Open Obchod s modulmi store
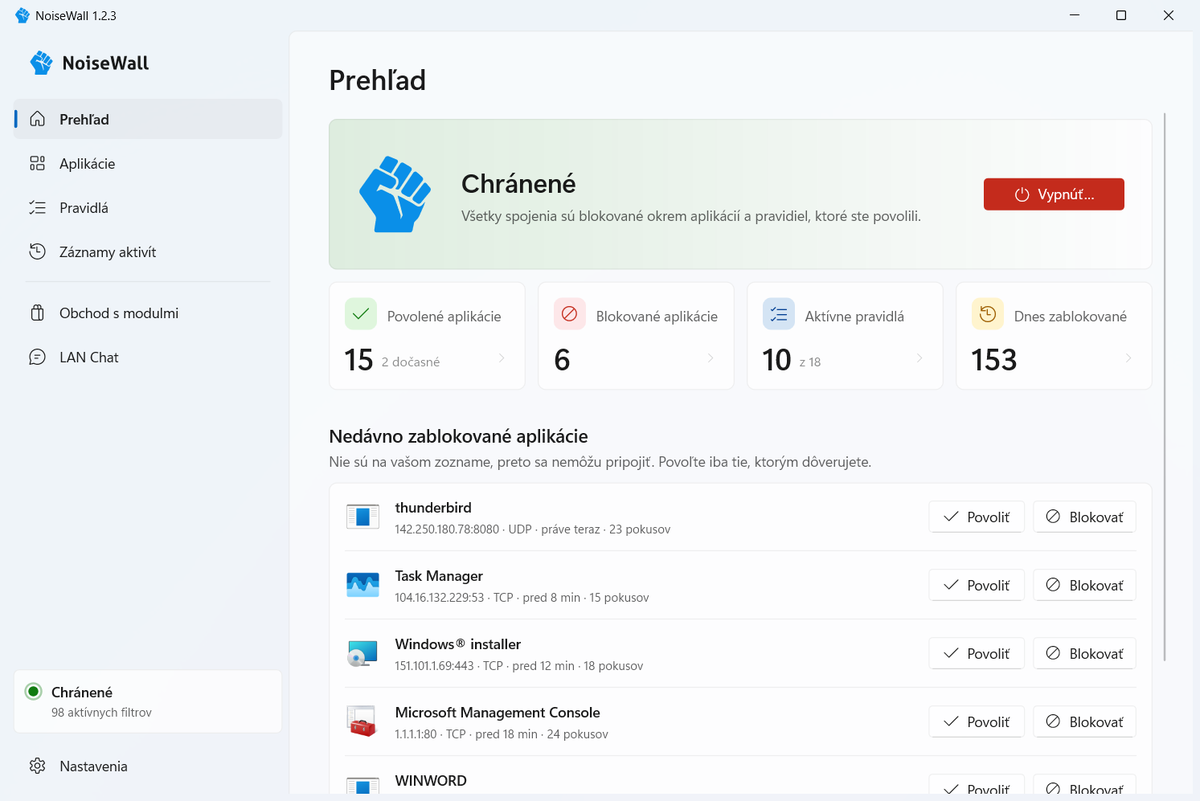The width and height of the screenshot is (1200, 801). tap(148, 313)
